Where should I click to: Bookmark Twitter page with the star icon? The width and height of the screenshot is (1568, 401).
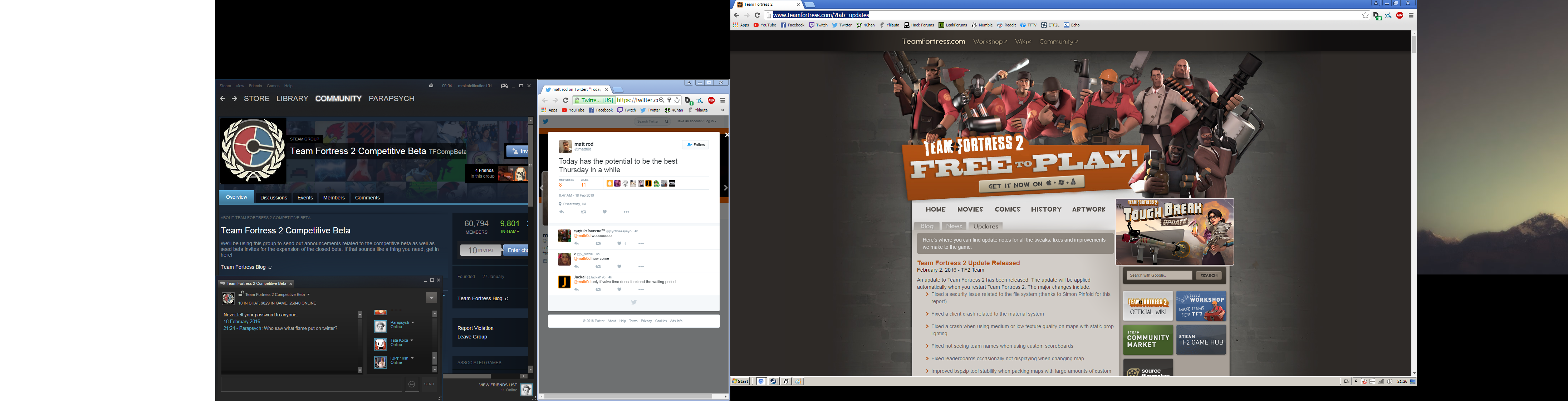click(x=677, y=100)
